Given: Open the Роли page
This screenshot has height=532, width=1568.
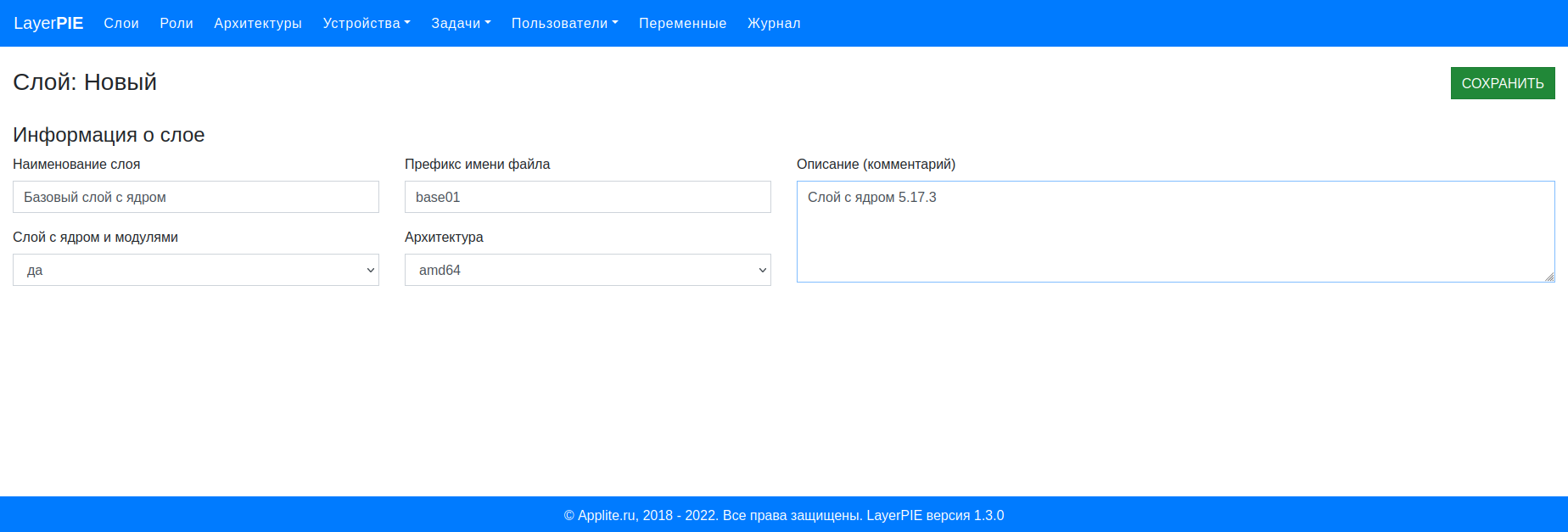Looking at the screenshot, I should pyautogui.click(x=176, y=23).
